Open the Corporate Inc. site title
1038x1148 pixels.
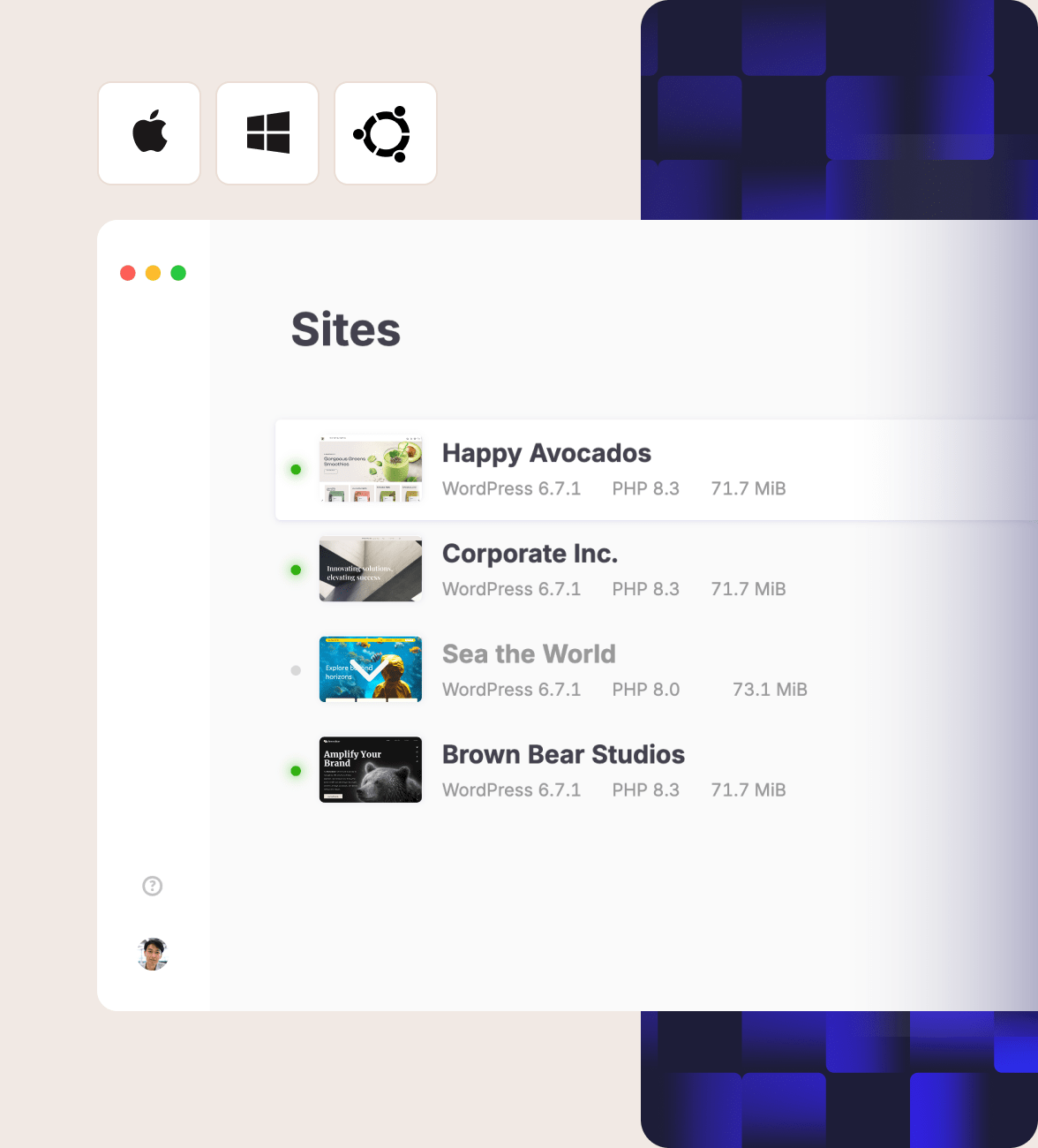point(530,554)
